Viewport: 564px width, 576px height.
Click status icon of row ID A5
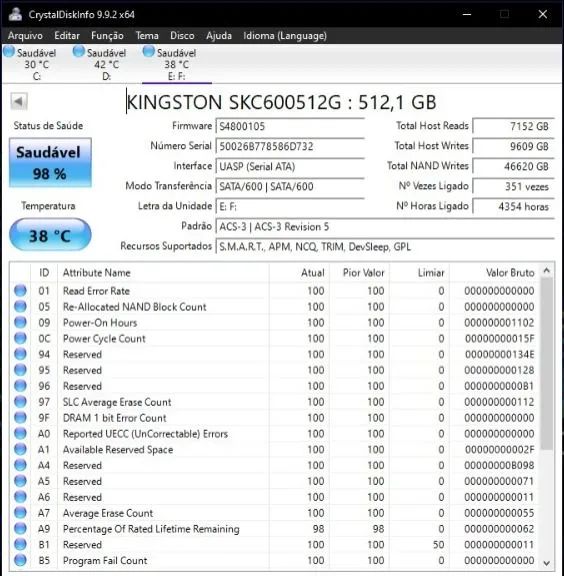pos(20,481)
